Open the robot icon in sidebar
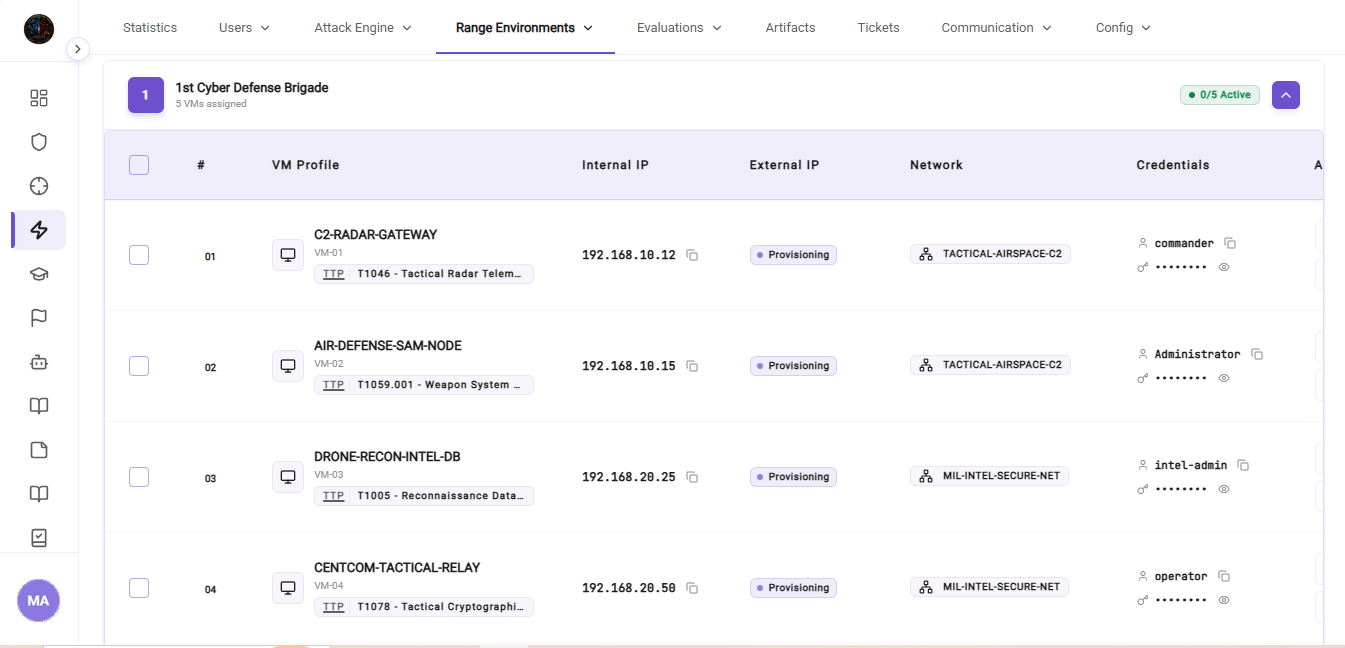This screenshot has height=648, width=1345. tap(39, 362)
